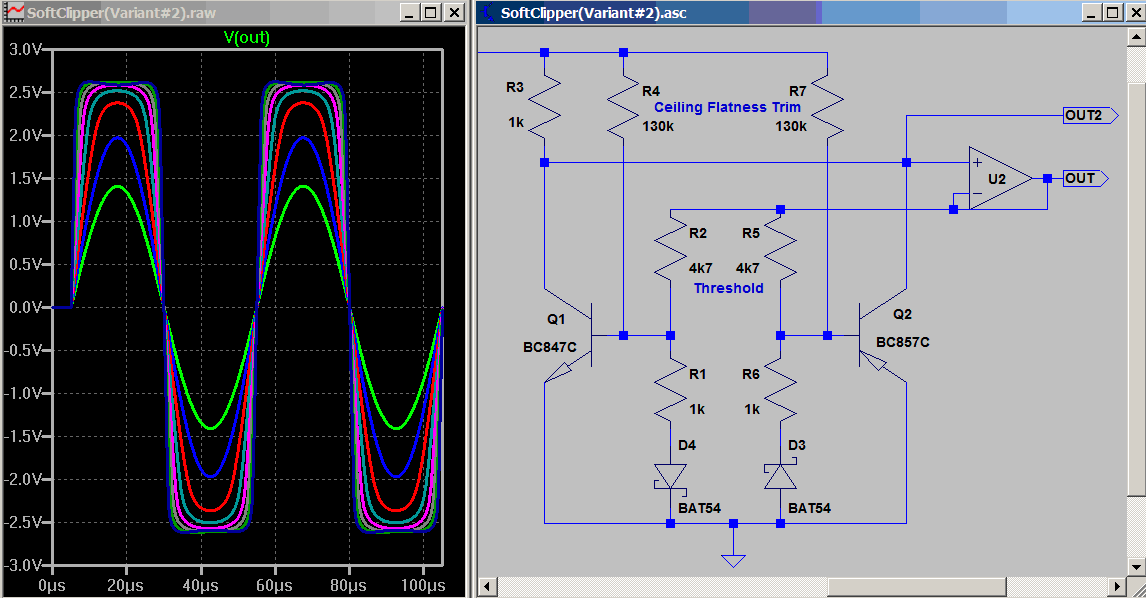Click the 4k7 value of R5
1146x598 pixels.
[748, 268]
